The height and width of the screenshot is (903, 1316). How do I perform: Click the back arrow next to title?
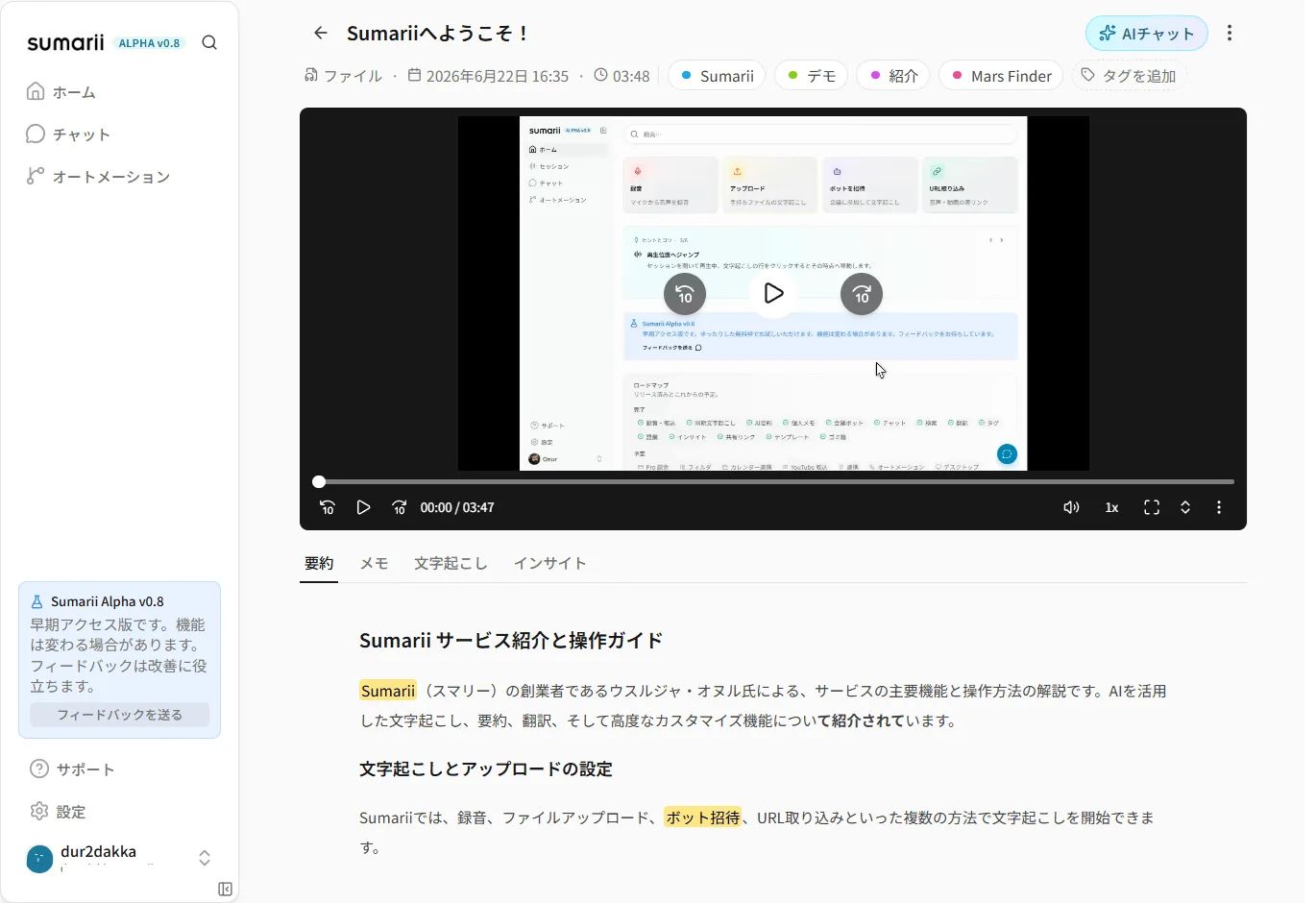tap(321, 33)
